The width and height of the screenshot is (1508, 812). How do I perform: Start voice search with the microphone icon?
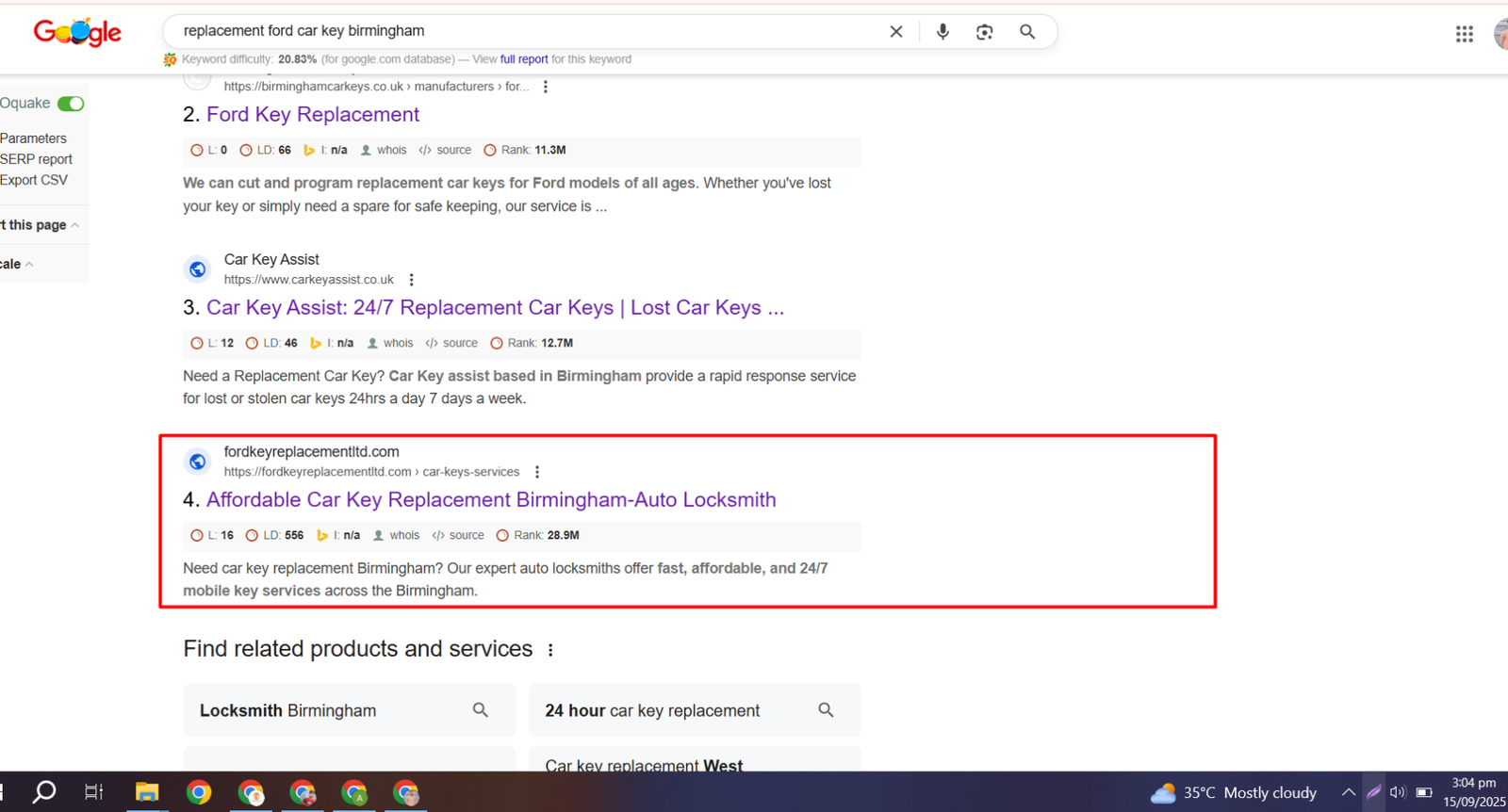coord(942,32)
